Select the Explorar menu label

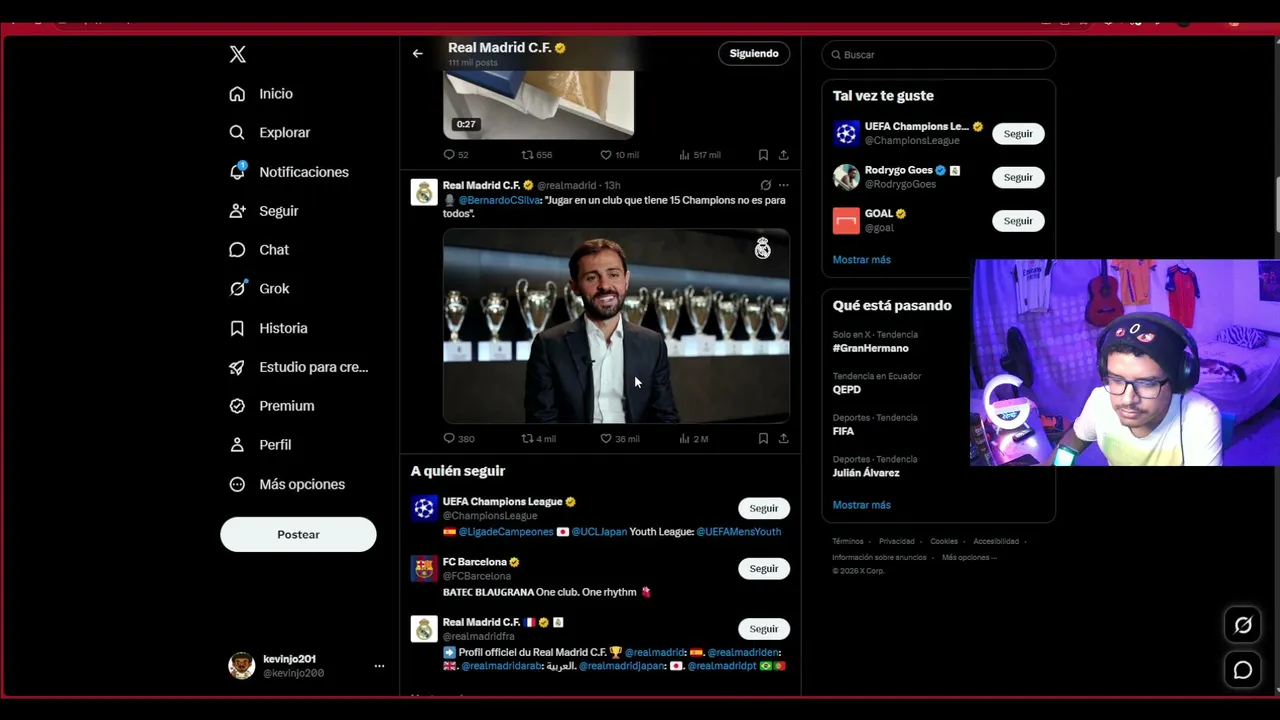coord(285,133)
